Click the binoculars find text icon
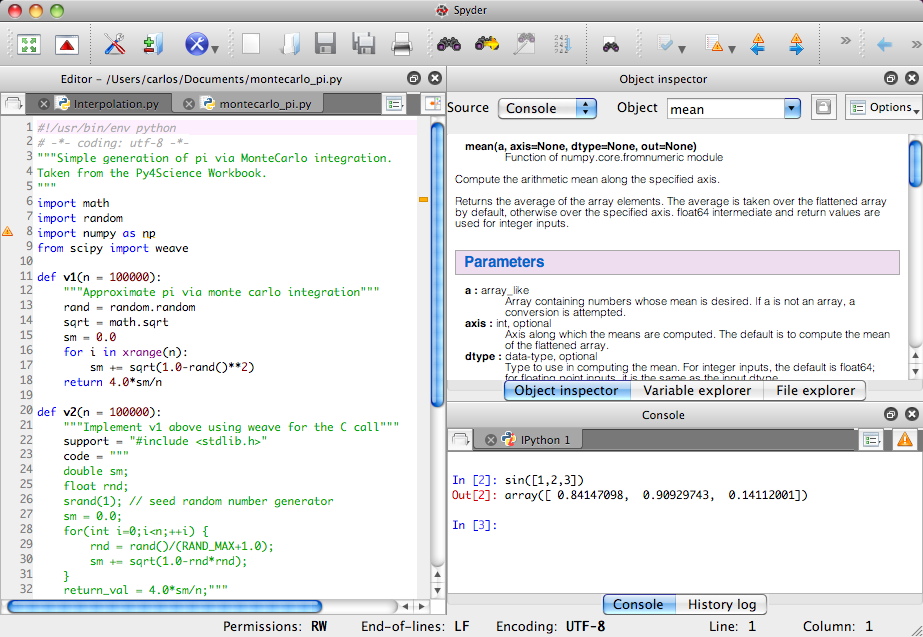Image resolution: width=923 pixels, height=637 pixels. click(449, 44)
